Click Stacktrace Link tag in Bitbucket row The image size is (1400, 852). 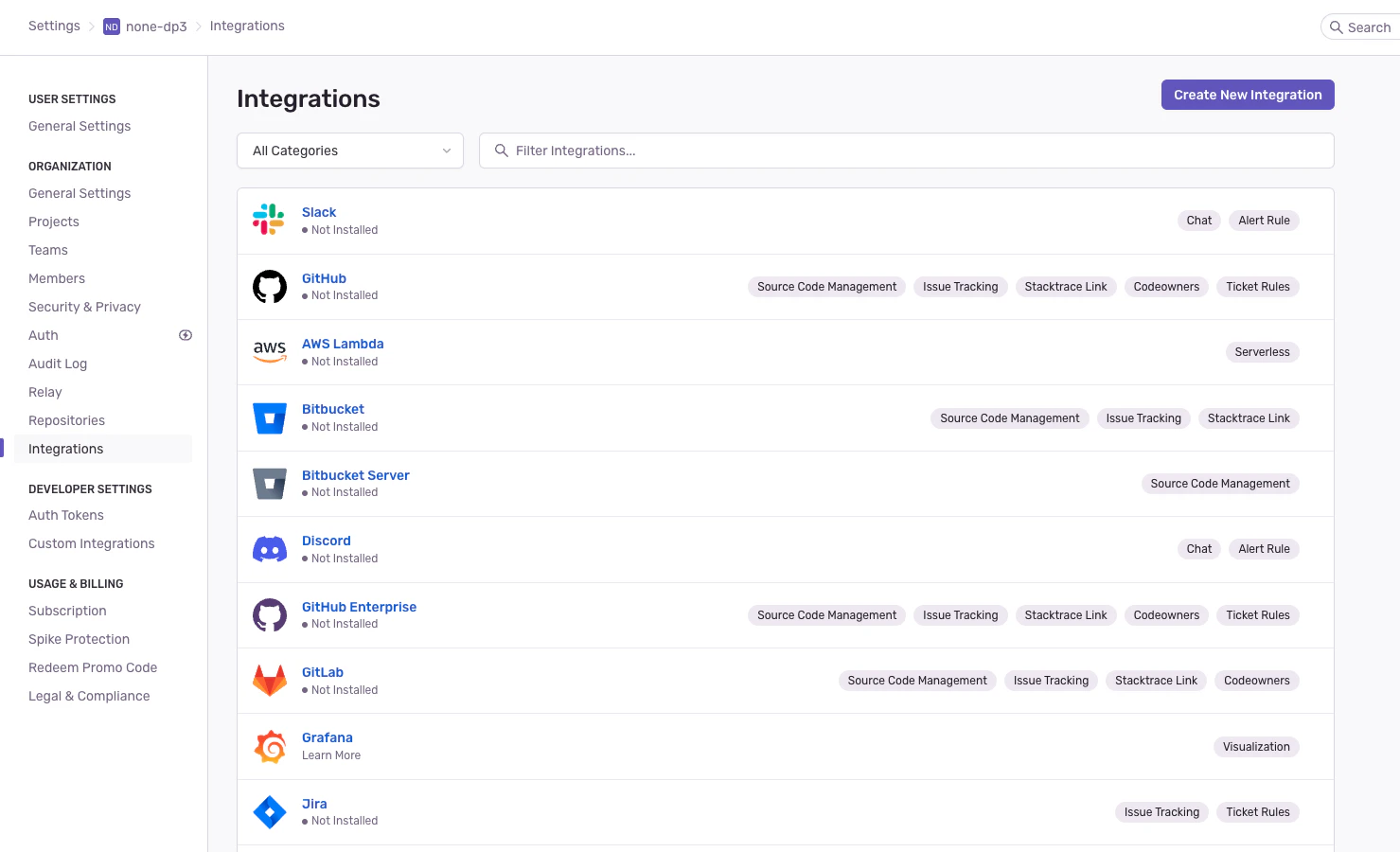1249,418
